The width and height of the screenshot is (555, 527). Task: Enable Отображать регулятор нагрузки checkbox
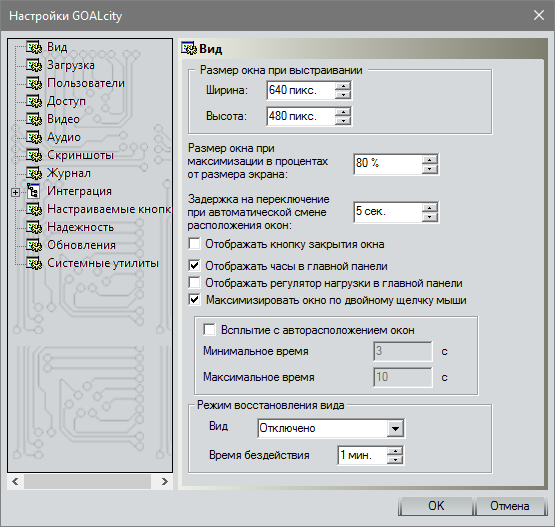(x=194, y=283)
